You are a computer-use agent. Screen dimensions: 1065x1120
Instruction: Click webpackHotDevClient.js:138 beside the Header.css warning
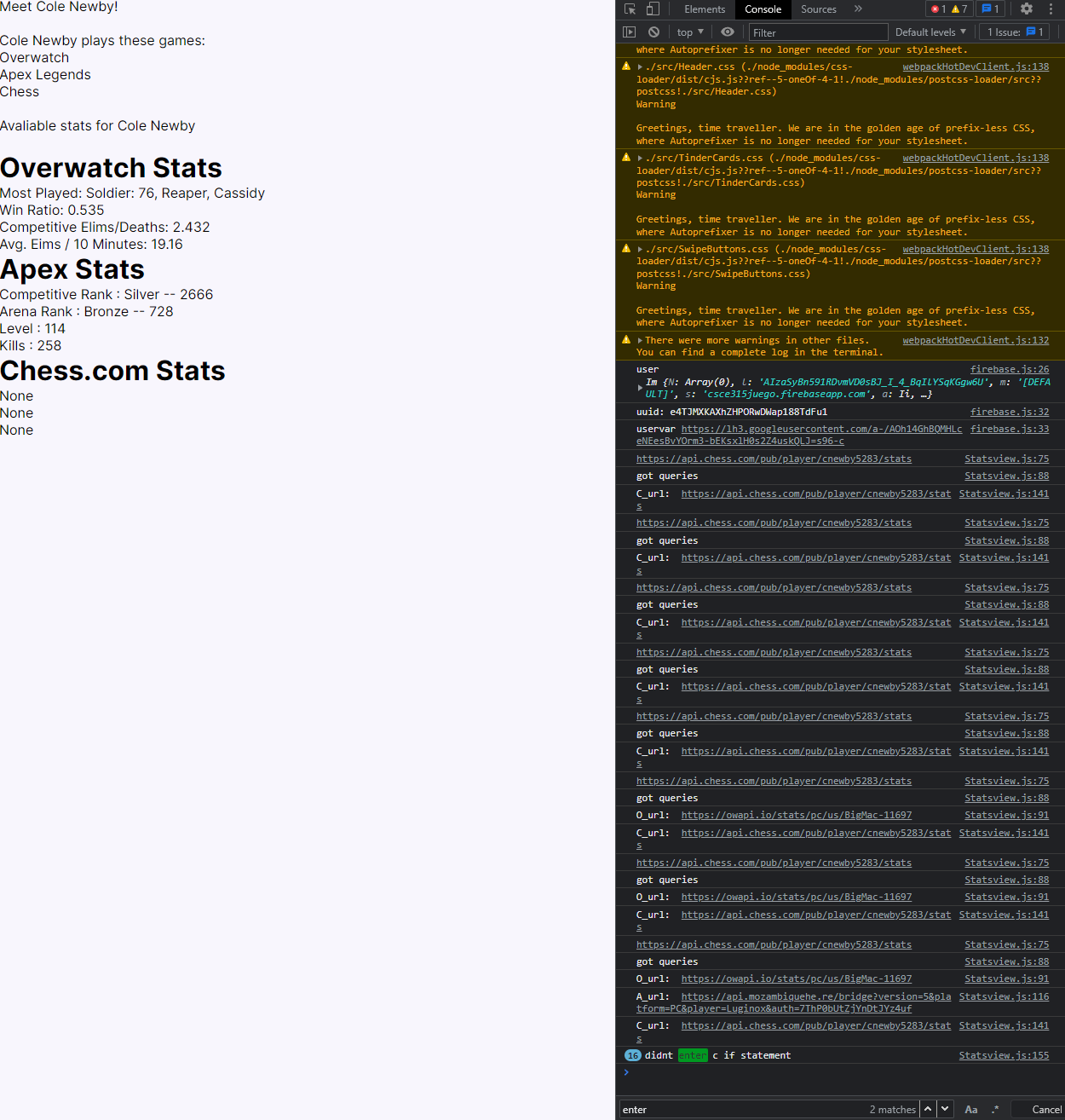976,67
